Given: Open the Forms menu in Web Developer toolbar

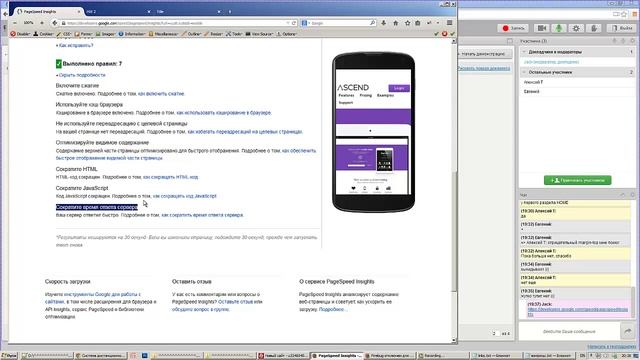Looking at the screenshot, I should 83,34.
